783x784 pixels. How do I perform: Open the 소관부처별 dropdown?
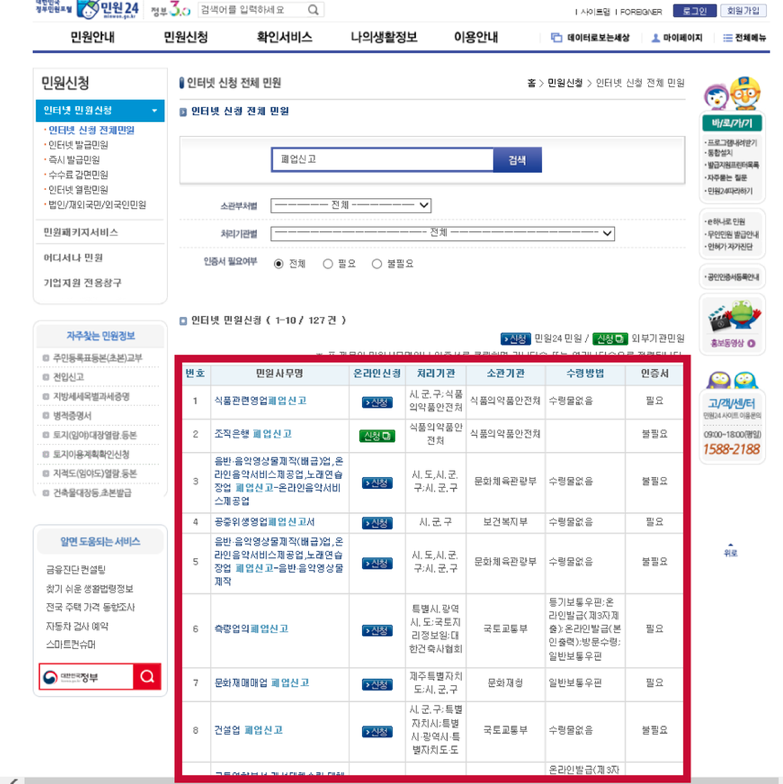(x=350, y=206)
